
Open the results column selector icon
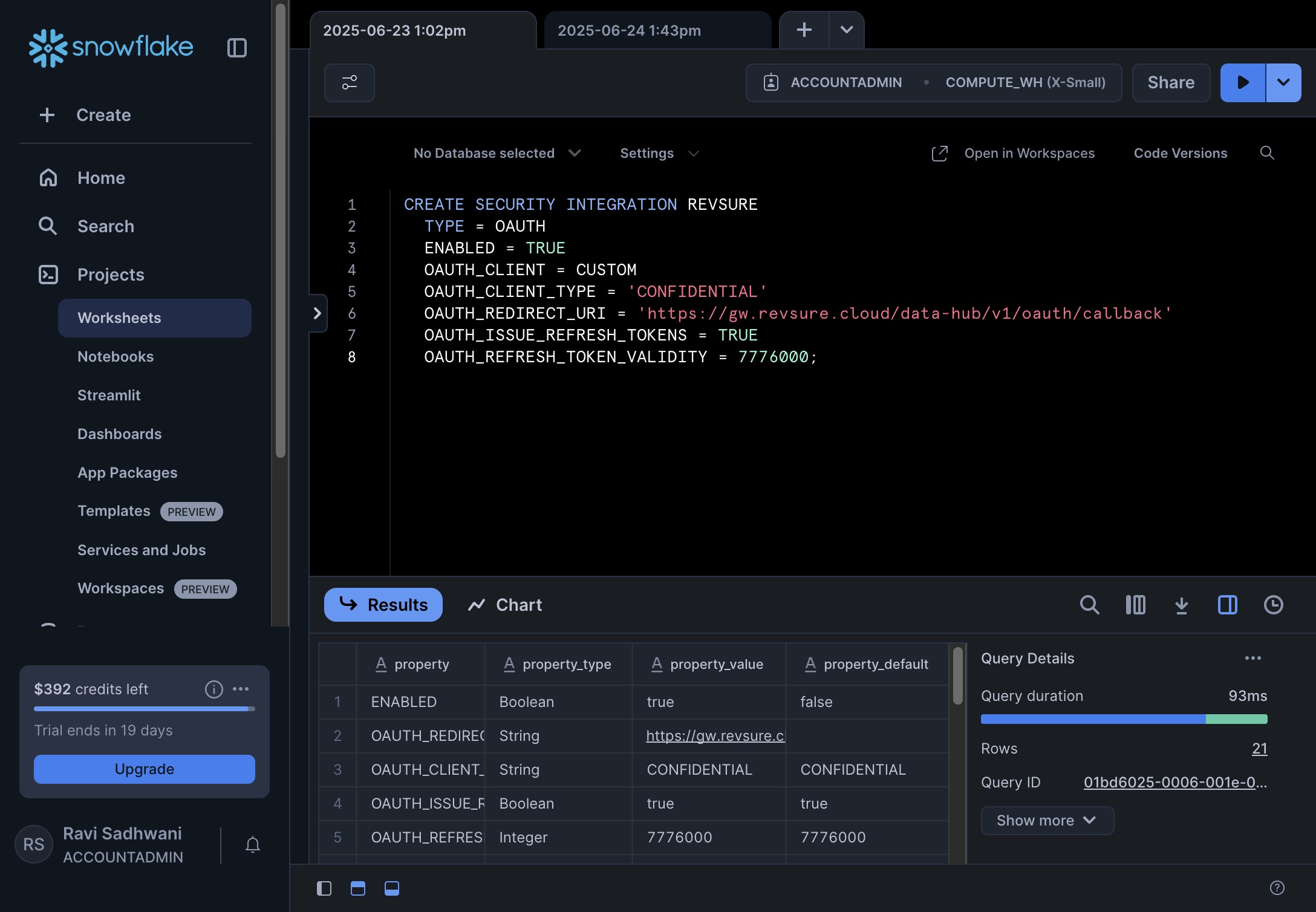1135,605
